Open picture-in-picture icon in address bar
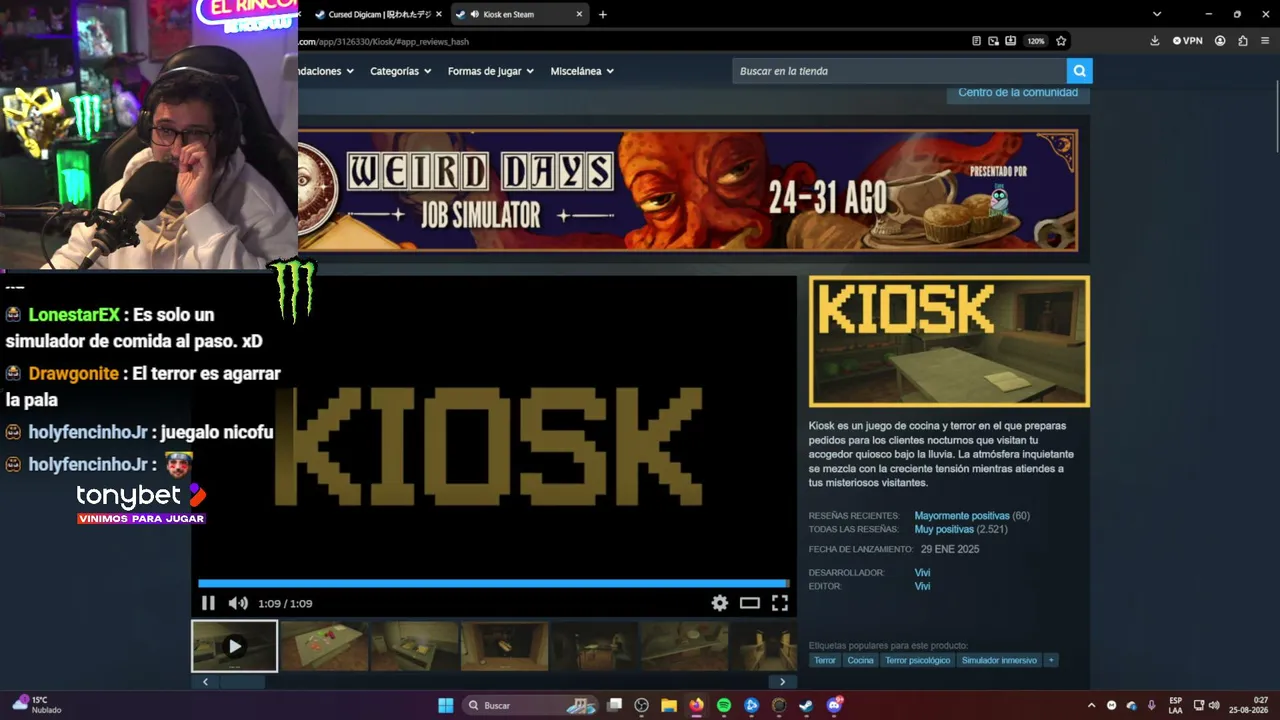Viewport: 1280px width, 720px height. 993,41
